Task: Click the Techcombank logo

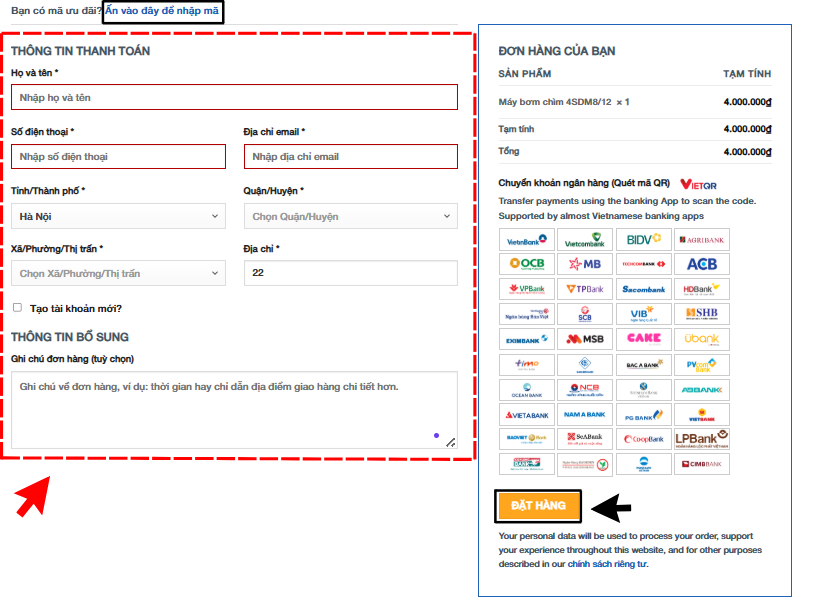Action: click(x=642, y=264)
